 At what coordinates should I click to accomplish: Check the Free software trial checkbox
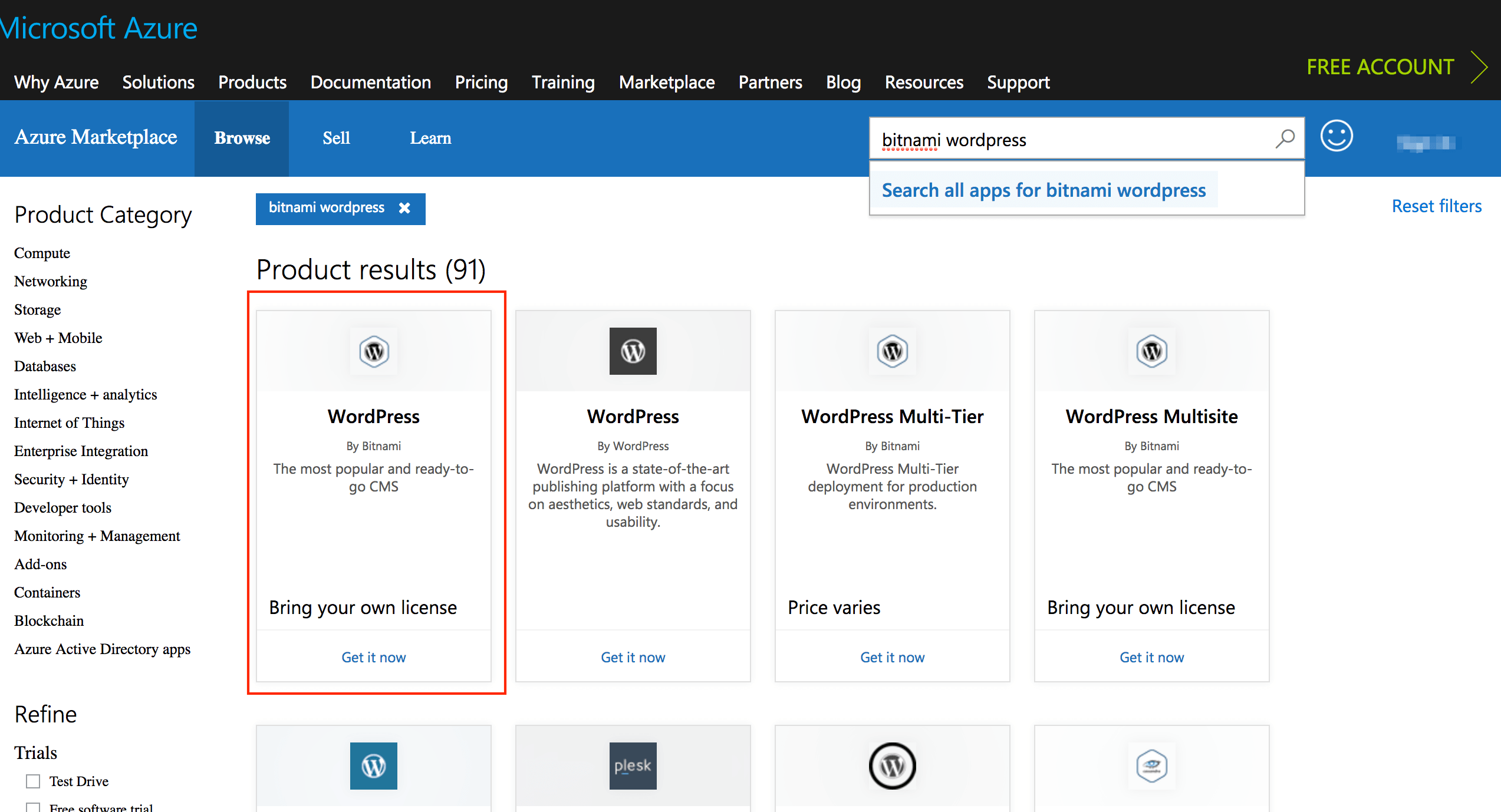coord(33,807)
